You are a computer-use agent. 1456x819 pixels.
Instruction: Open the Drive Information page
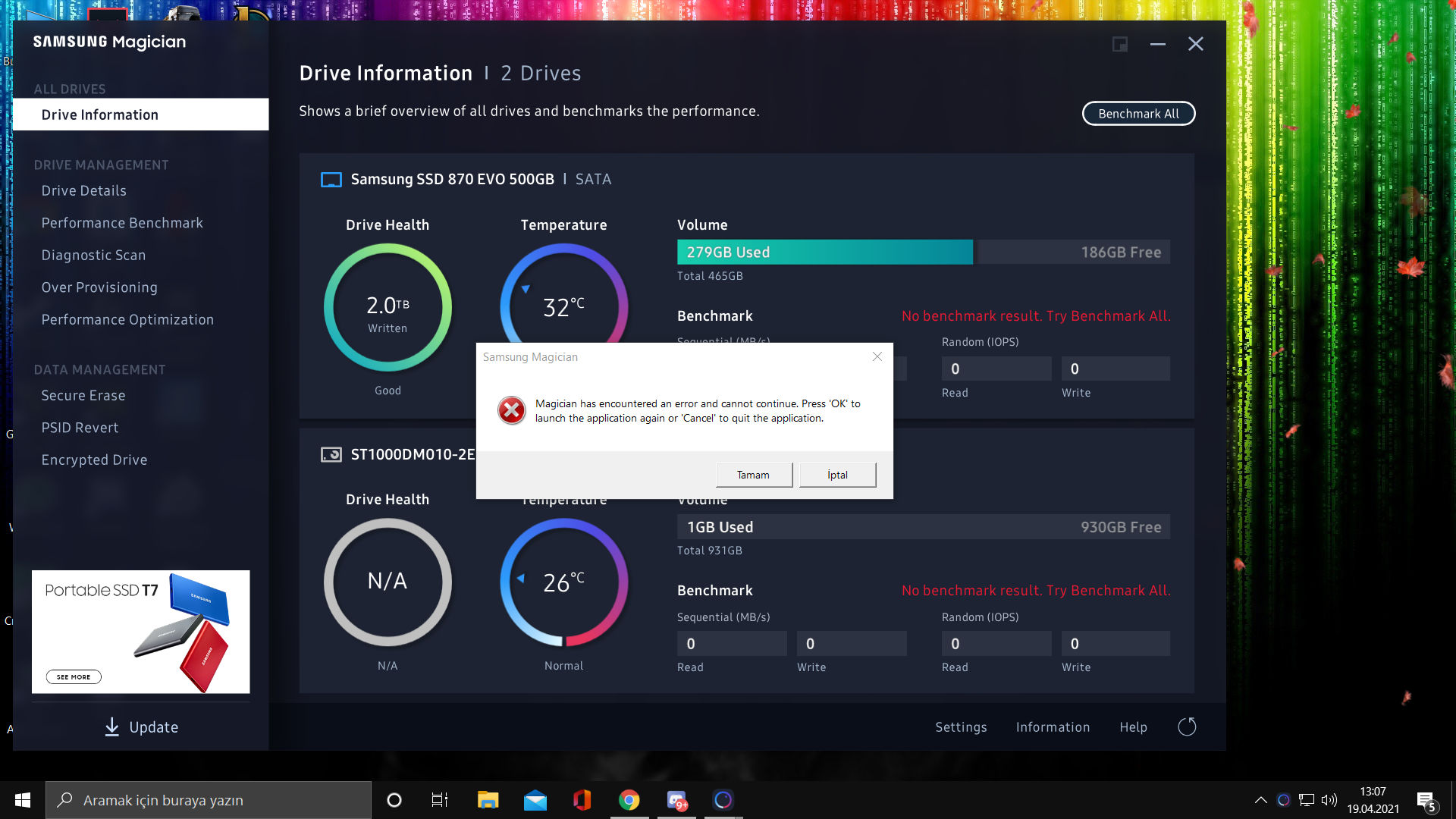tap(141, 115)
